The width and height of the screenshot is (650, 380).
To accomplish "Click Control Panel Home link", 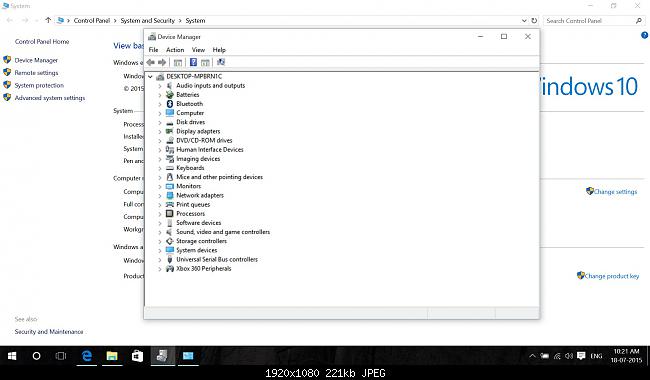I will [x=42, y=41].
